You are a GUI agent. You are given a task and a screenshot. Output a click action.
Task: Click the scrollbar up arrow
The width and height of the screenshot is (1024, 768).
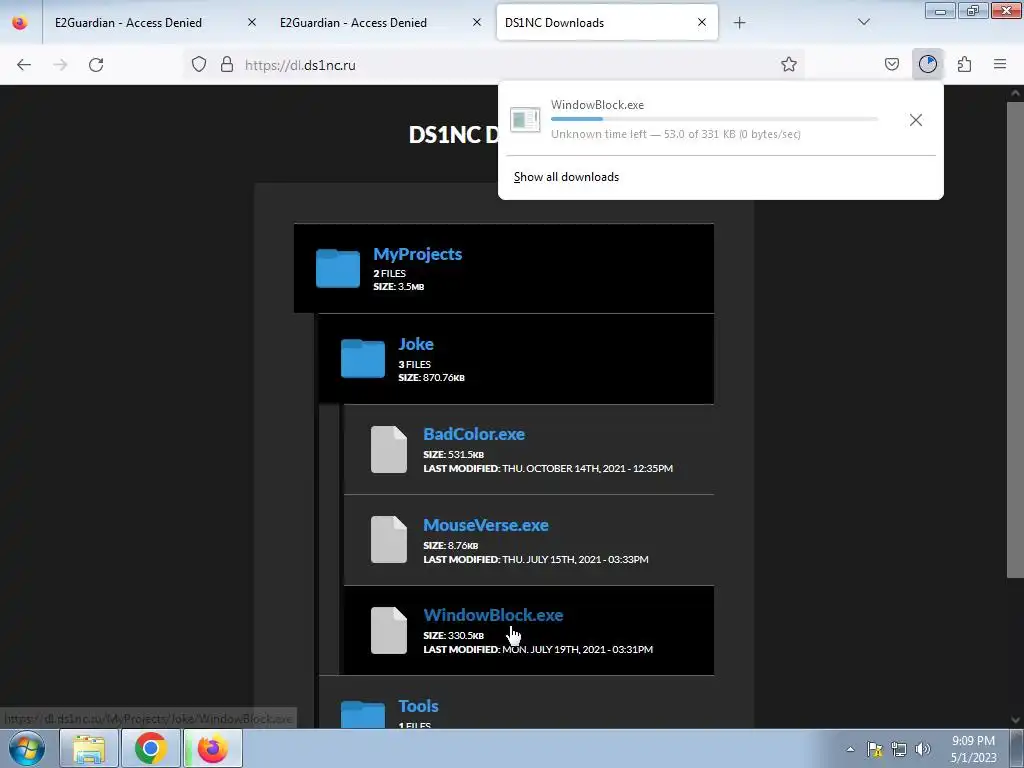pyautogui.click(x=1015, y=93)
